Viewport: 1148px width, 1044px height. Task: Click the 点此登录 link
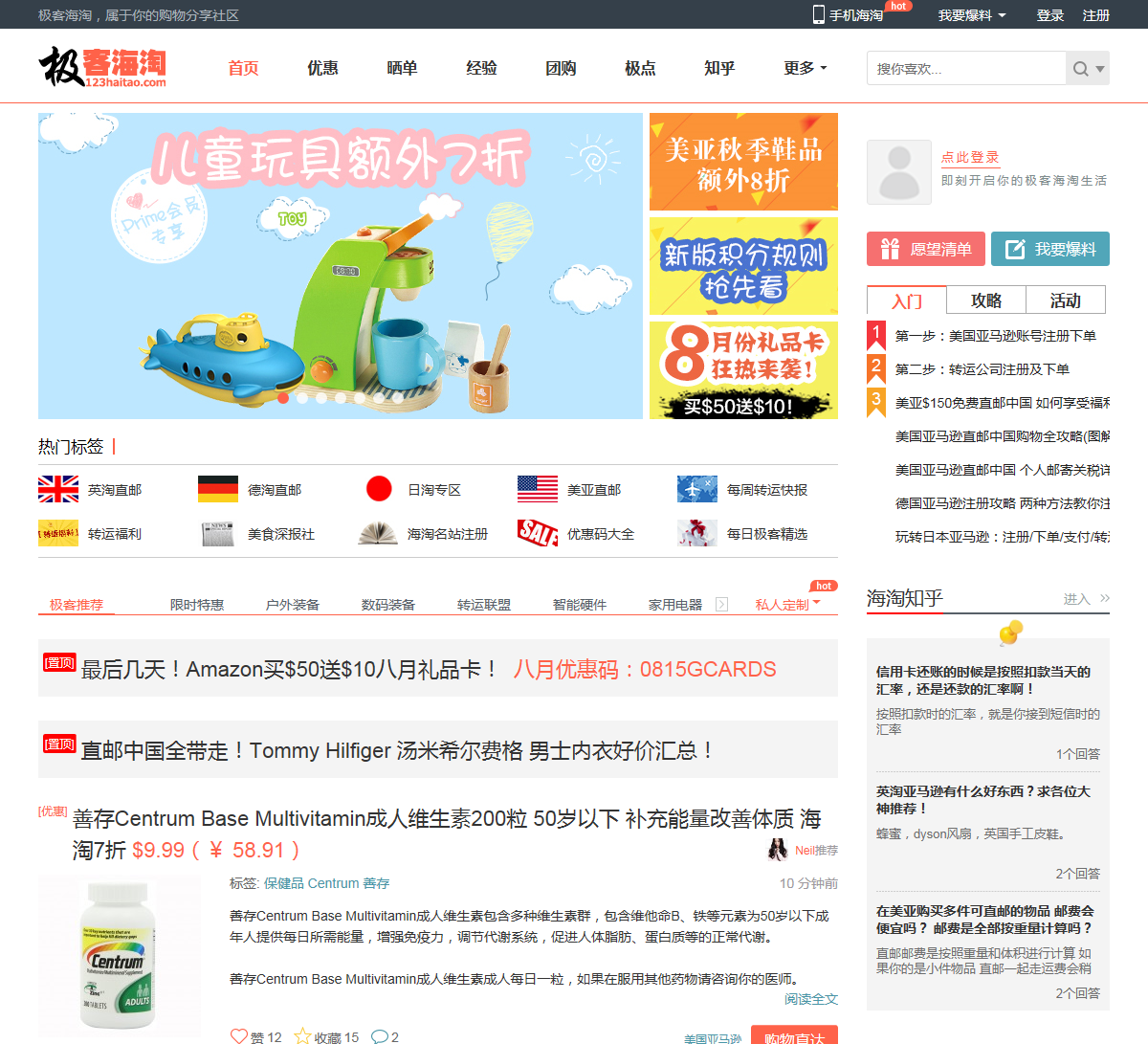[970, 157]
